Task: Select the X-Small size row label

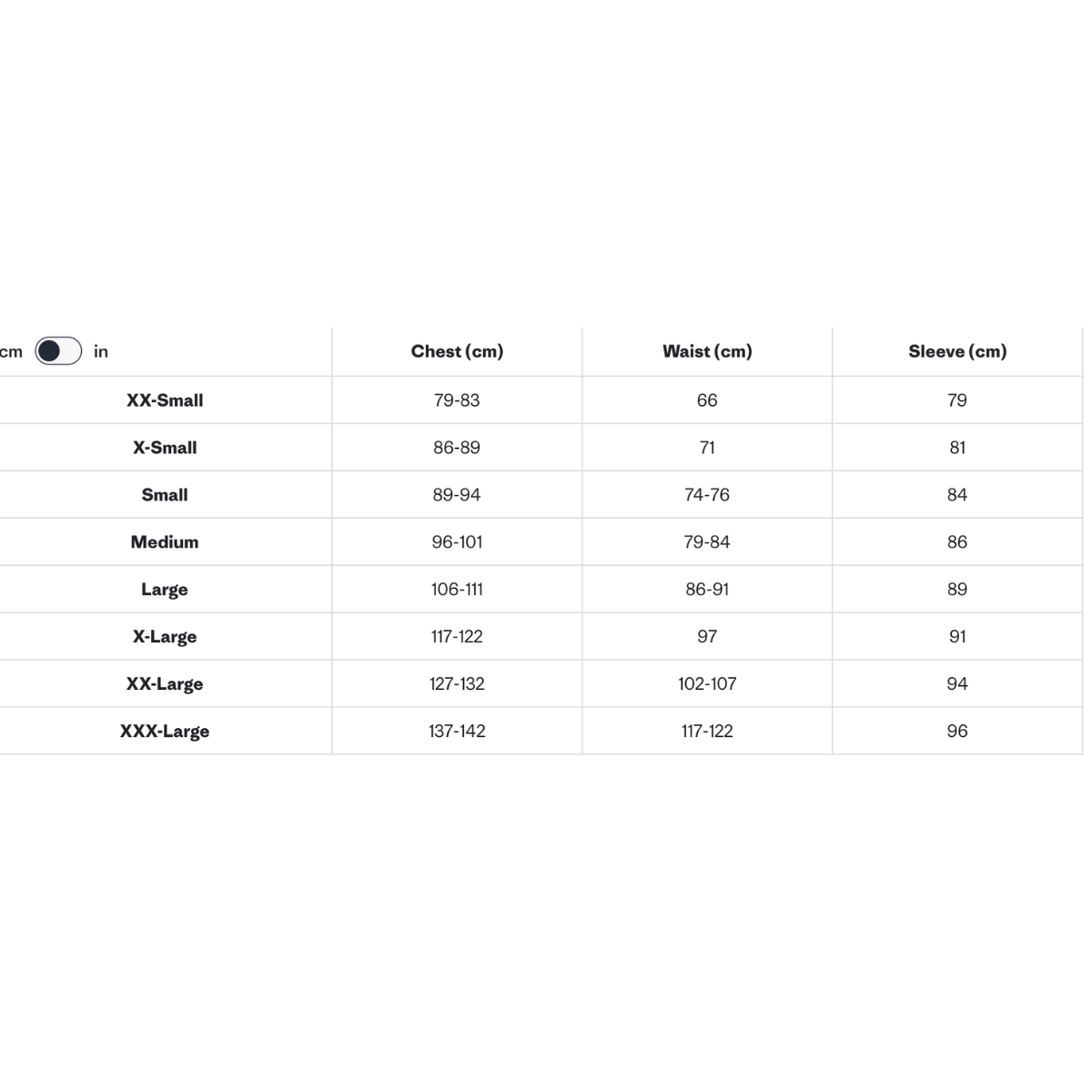Action: pyautogui.click(x=165, y=448)
